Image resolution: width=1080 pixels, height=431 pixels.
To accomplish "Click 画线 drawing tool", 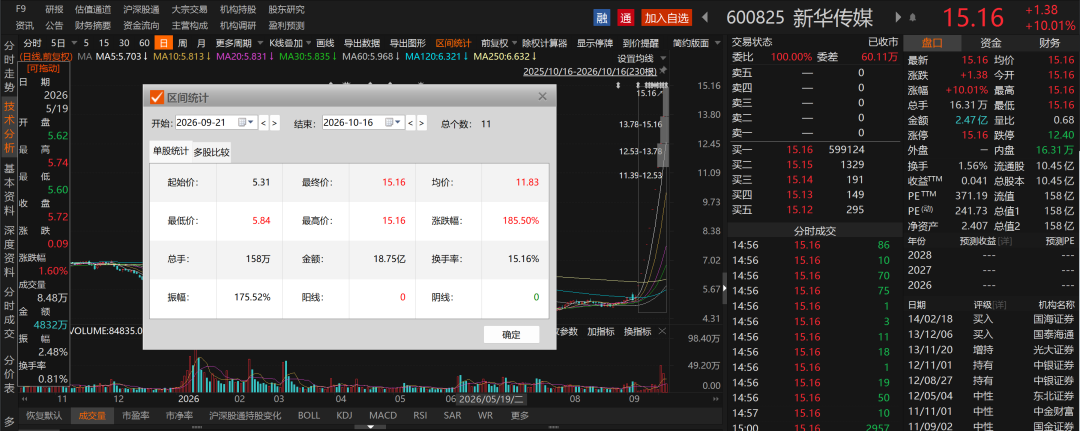I will pyautogui.click(x=325, y=43).
